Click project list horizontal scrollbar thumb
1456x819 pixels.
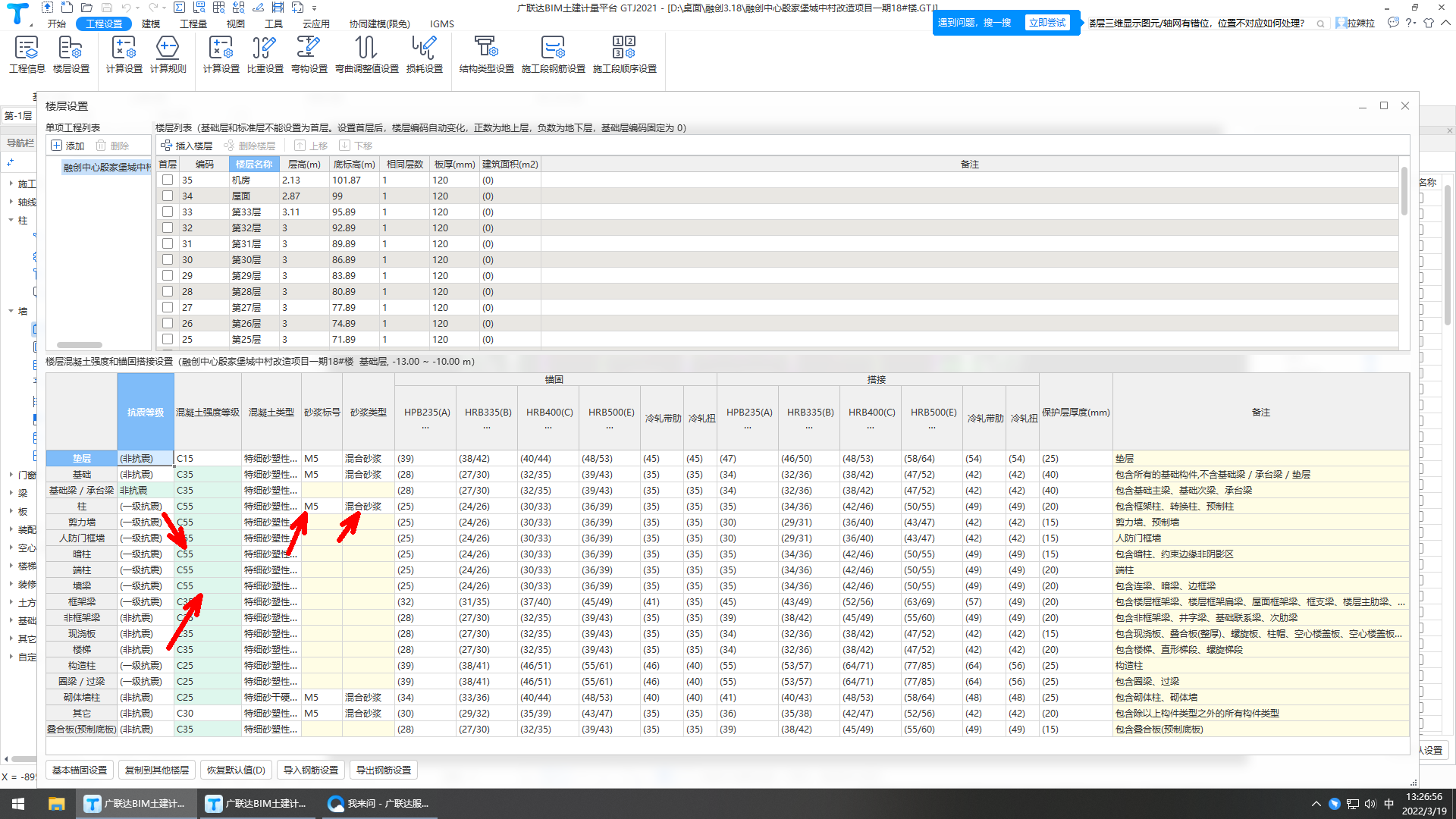pos(80,345)
